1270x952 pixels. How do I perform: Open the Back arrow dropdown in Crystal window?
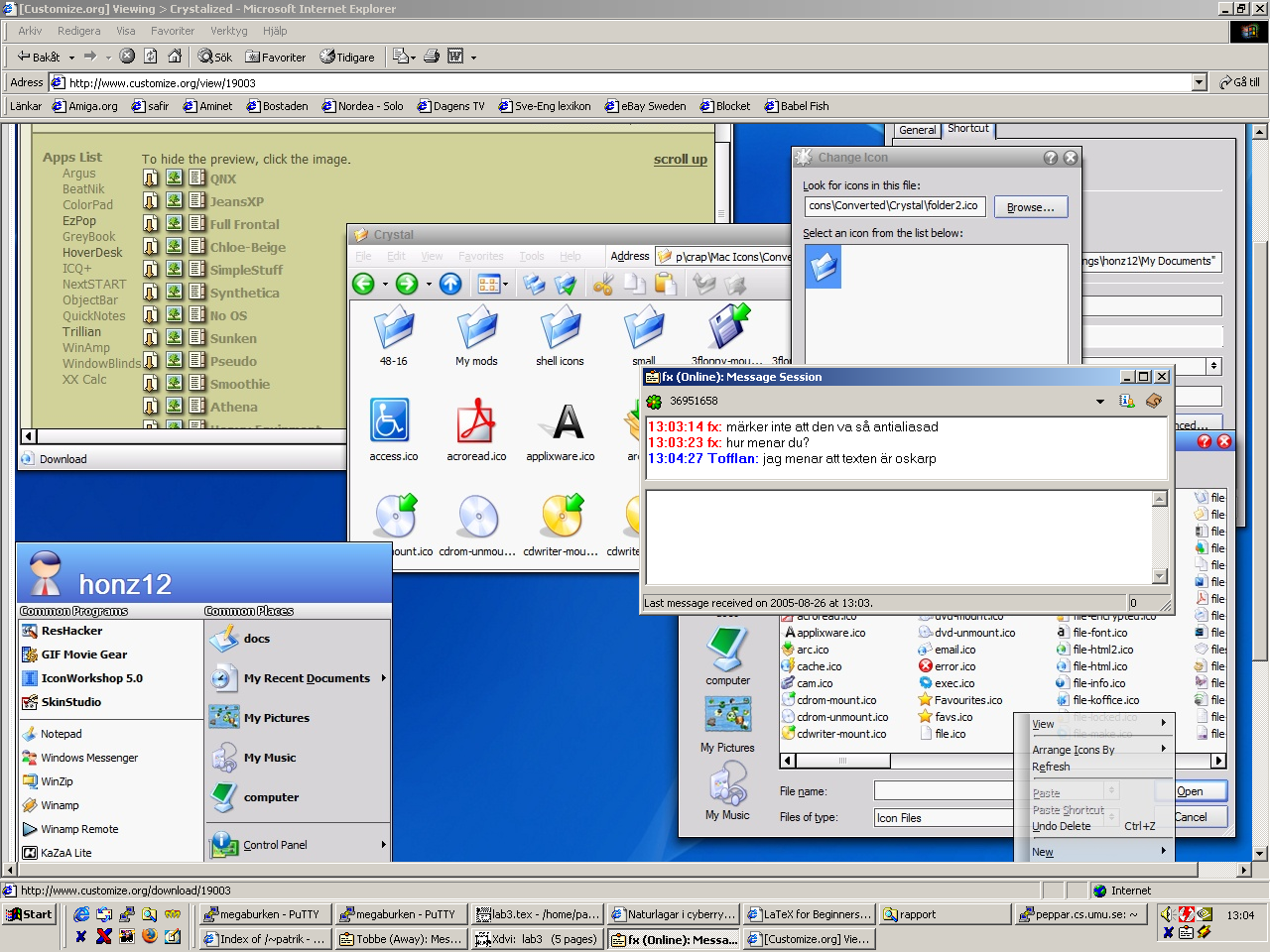(x=385, y=285)
